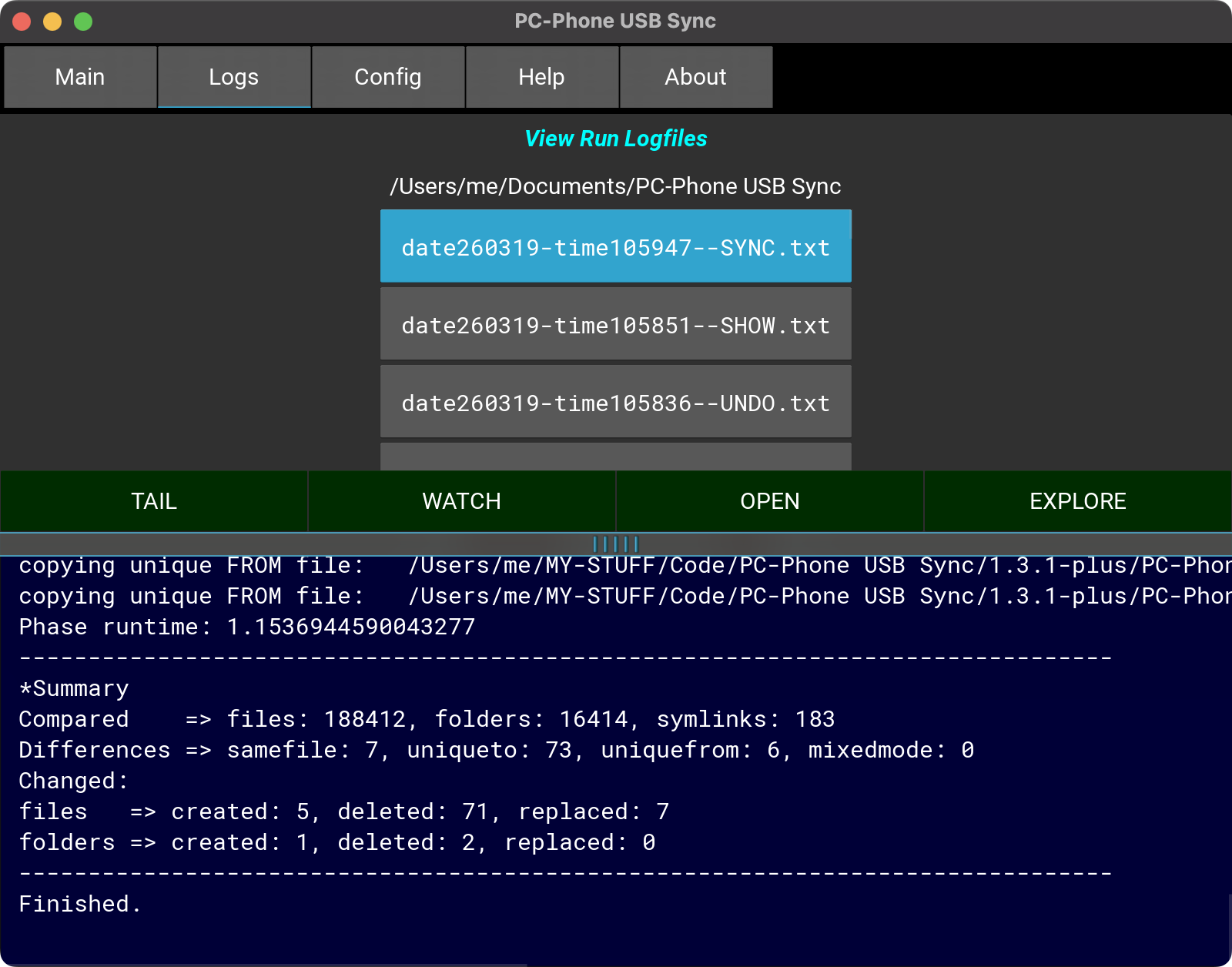The height and width of the screenshot is (967, 1232).
Task: Click the Summary line in log output
Action: click(x=75, y=688)
